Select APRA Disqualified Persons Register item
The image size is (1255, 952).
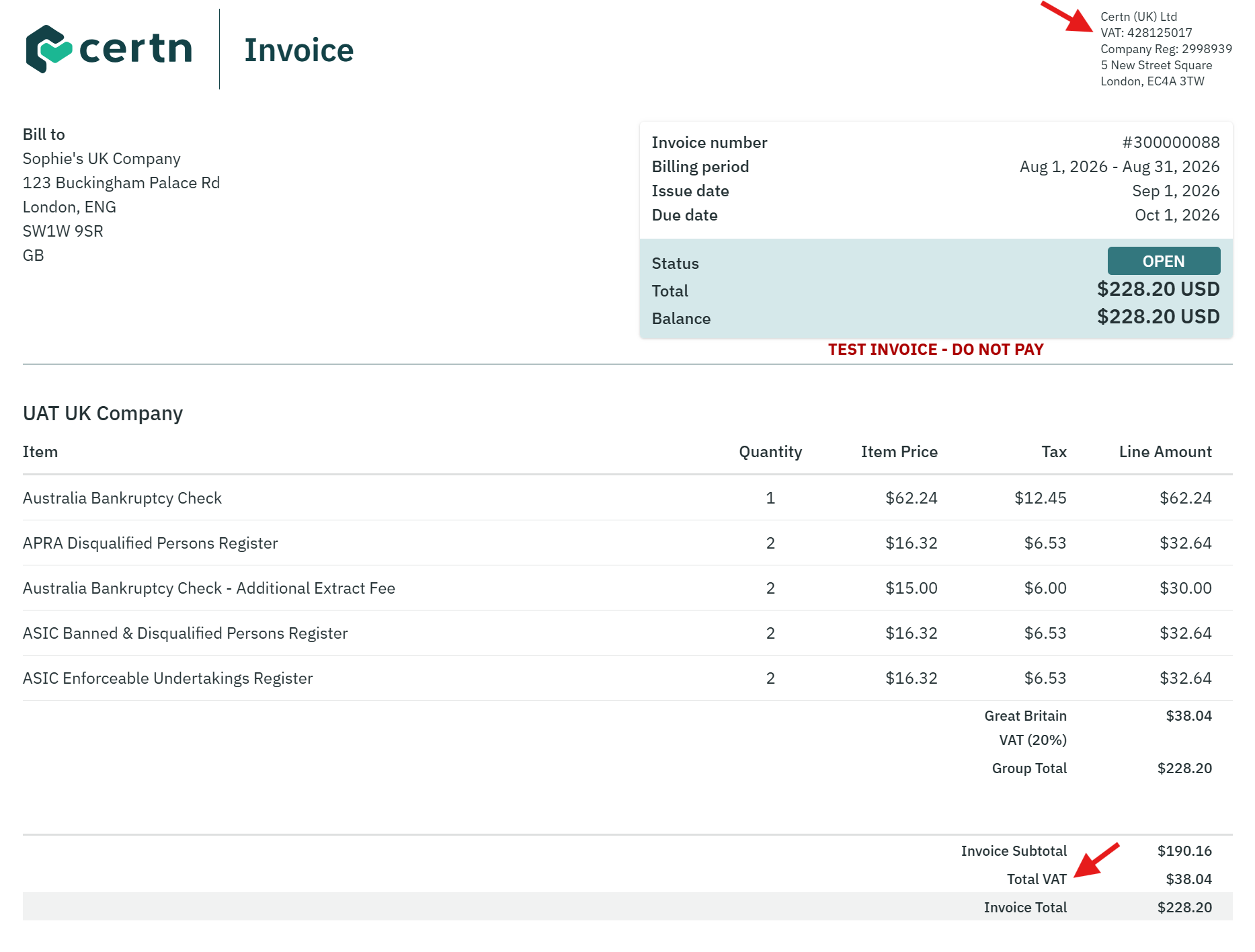coord(150,543)
